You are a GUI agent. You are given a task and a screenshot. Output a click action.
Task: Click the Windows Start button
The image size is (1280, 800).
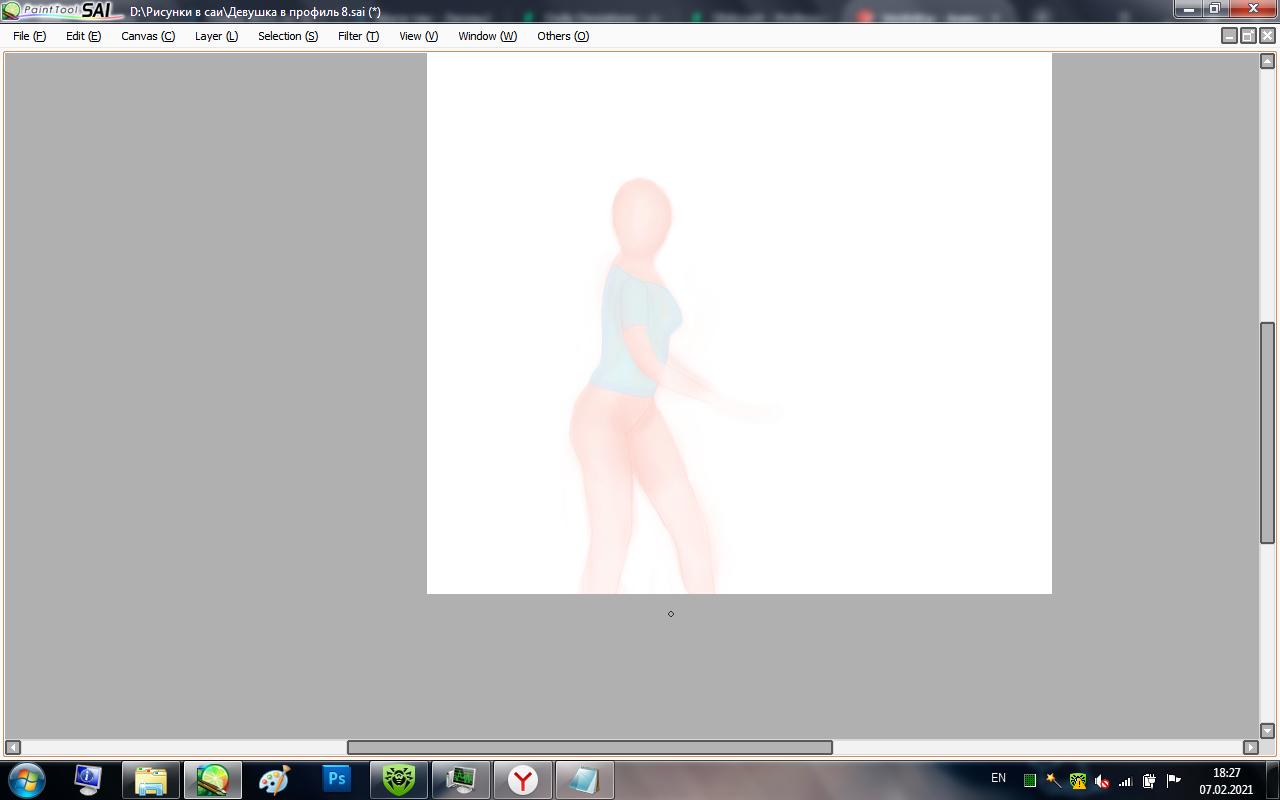coord(26,779)
